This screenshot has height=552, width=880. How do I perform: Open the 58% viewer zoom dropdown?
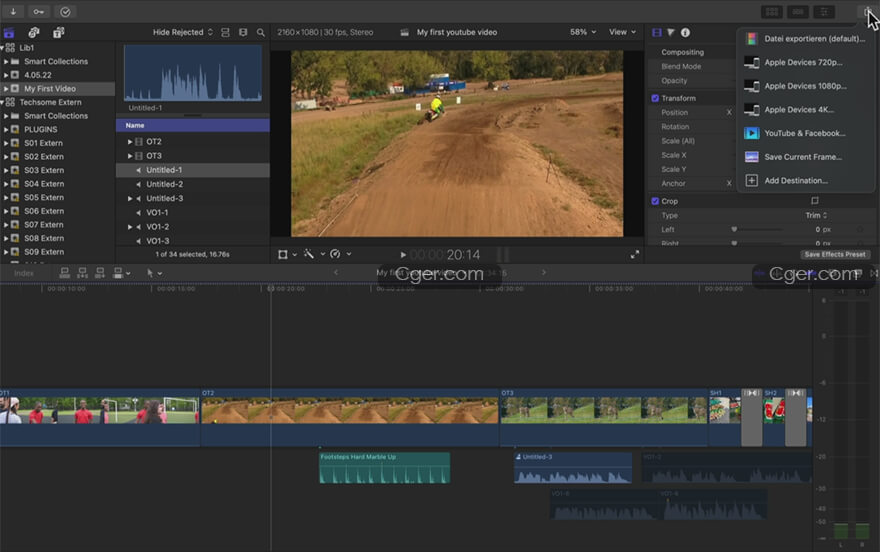click(x=582, y=32)
